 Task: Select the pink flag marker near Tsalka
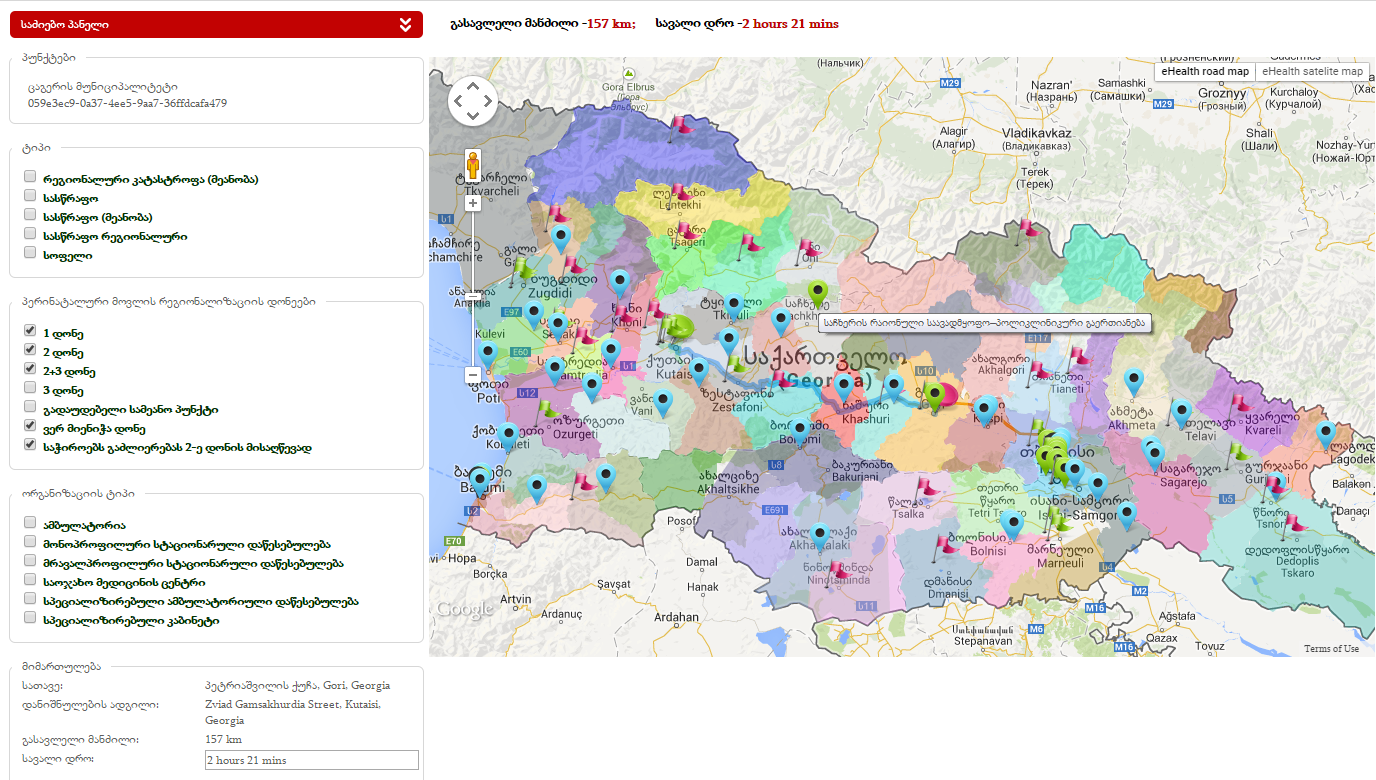pos(927,485)
